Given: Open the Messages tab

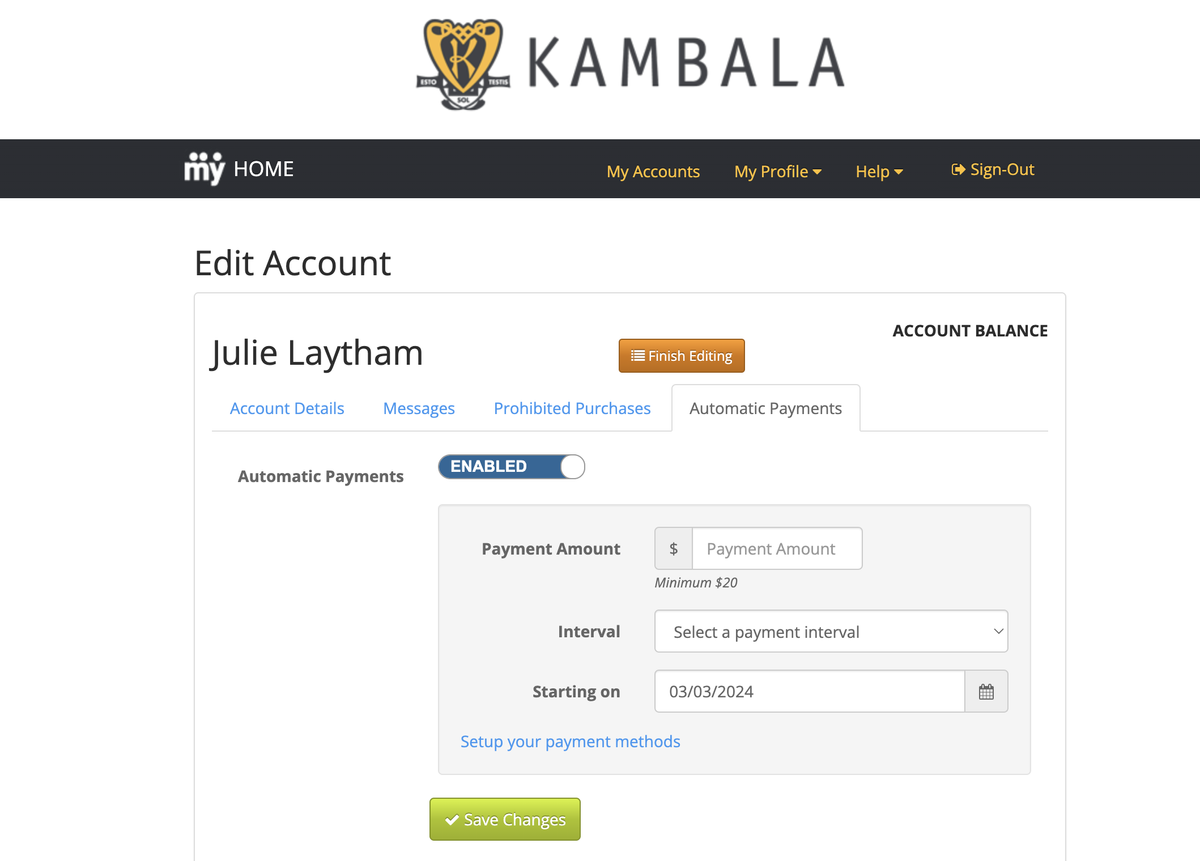Looking at the screenshot, I should [419, 408].
